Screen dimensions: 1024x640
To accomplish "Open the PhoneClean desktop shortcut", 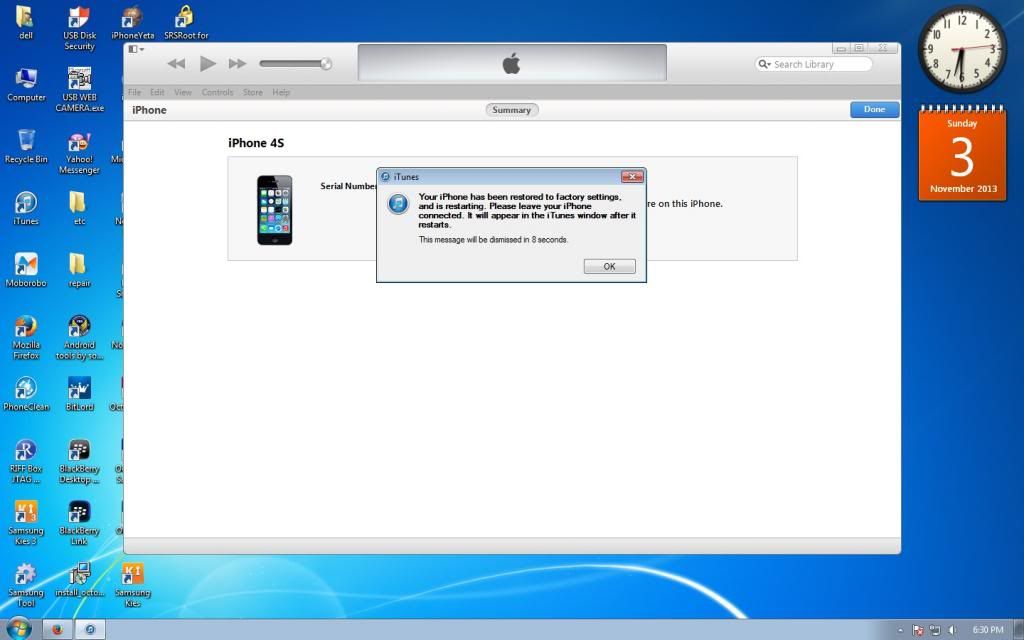I will coord(26,392).
